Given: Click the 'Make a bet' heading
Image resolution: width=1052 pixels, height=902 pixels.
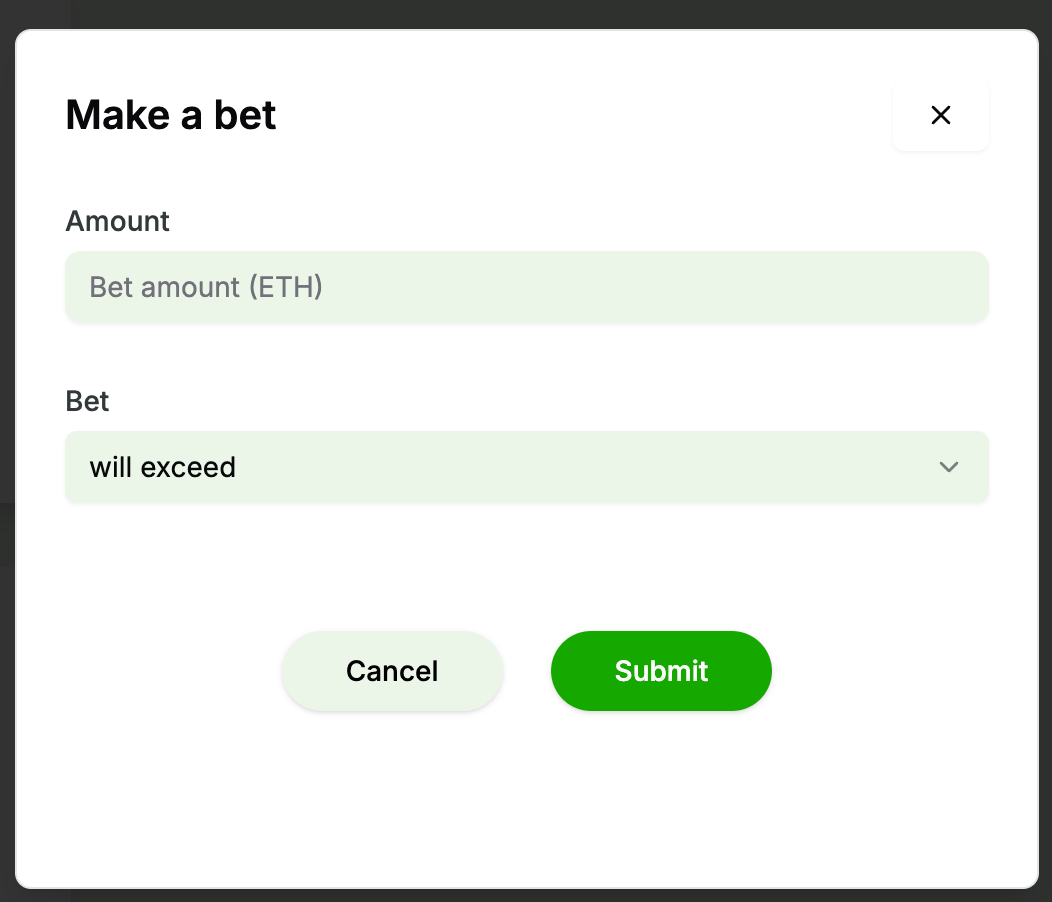Looking at the screenshot, I should tap(170, 115).
